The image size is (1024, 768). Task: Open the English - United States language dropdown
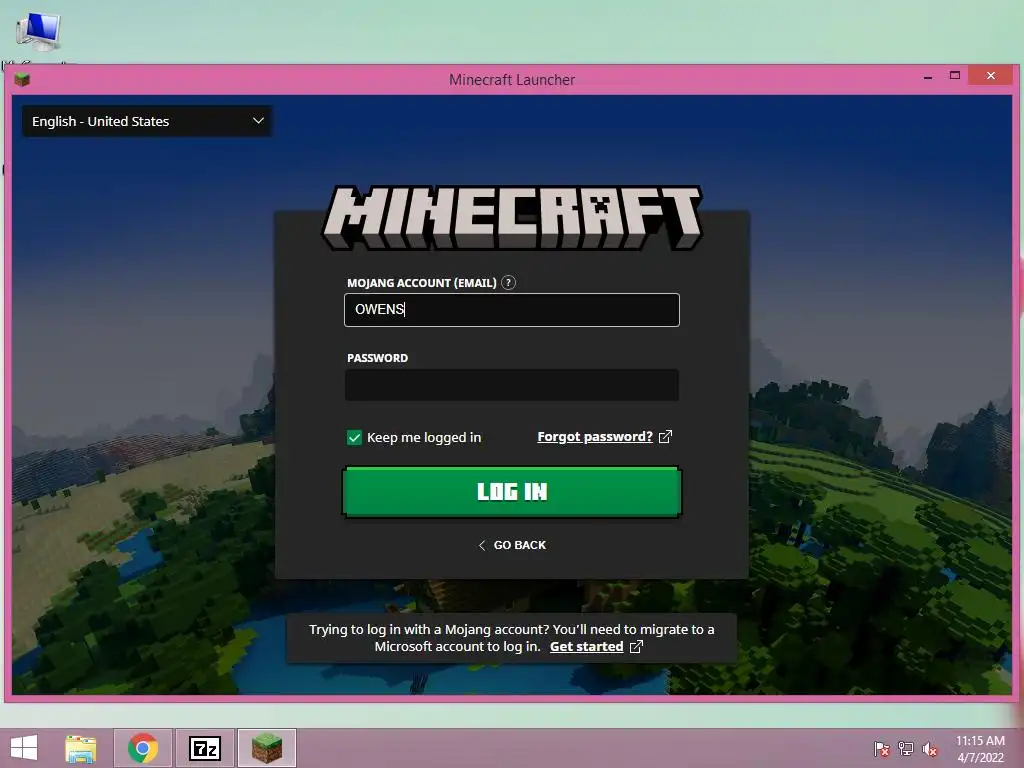147,121
